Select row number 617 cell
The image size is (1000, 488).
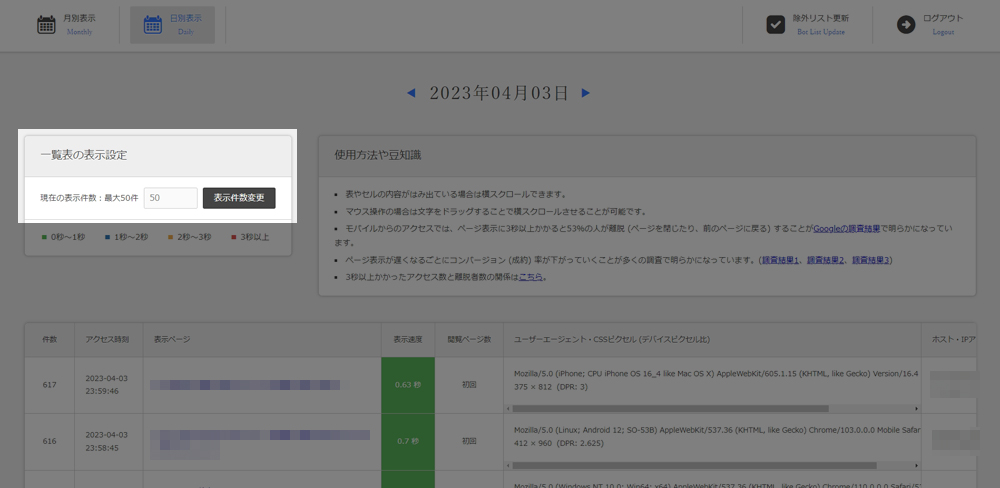(50, 385)
